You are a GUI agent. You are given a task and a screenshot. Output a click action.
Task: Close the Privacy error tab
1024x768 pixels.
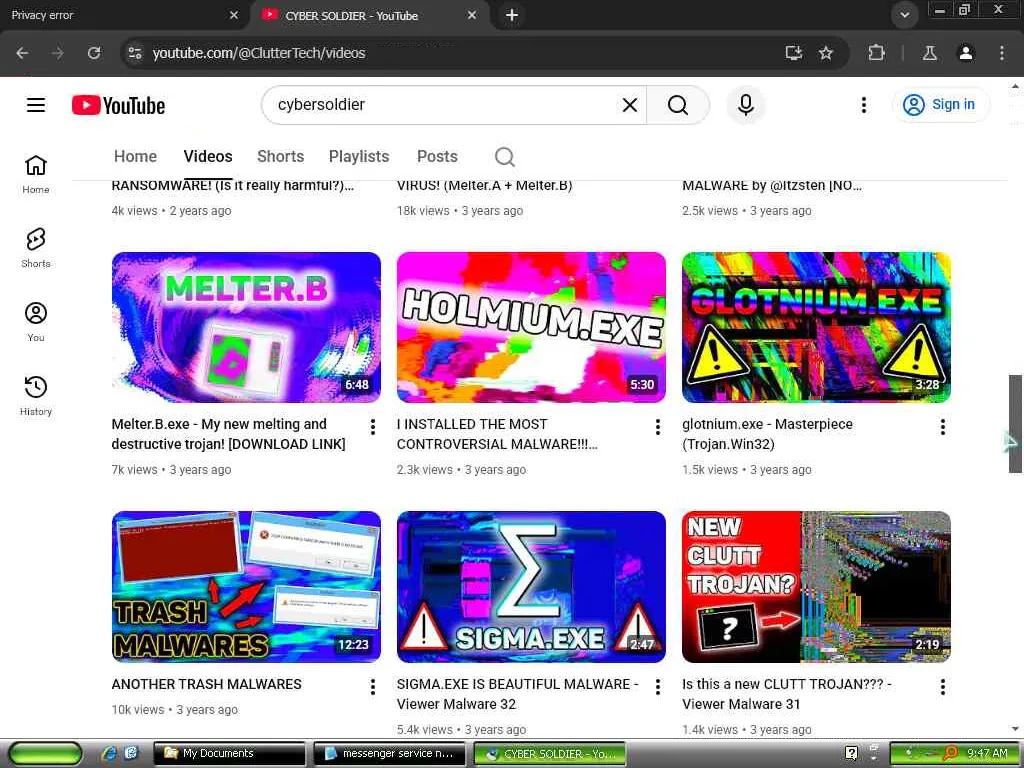(234, 14)
